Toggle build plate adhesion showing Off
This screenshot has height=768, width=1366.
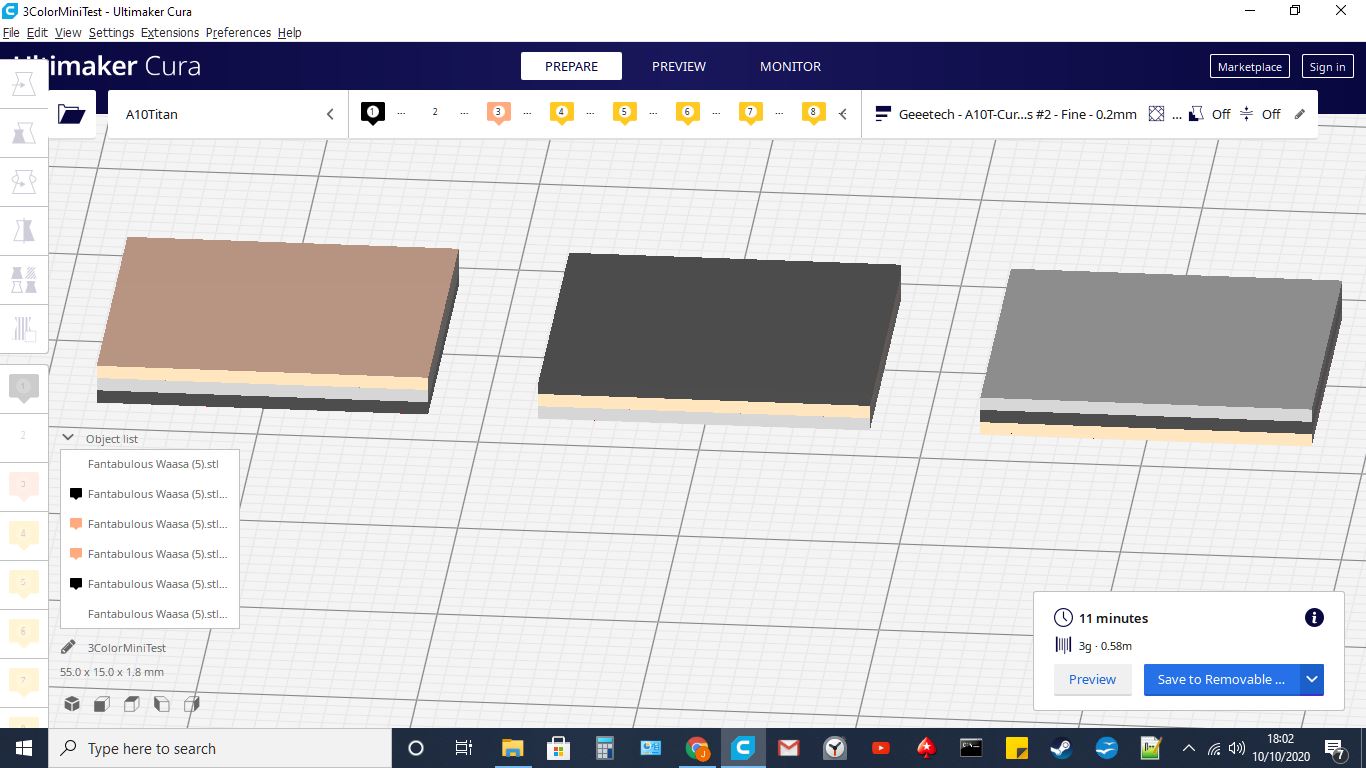[x=1260, y=114]
